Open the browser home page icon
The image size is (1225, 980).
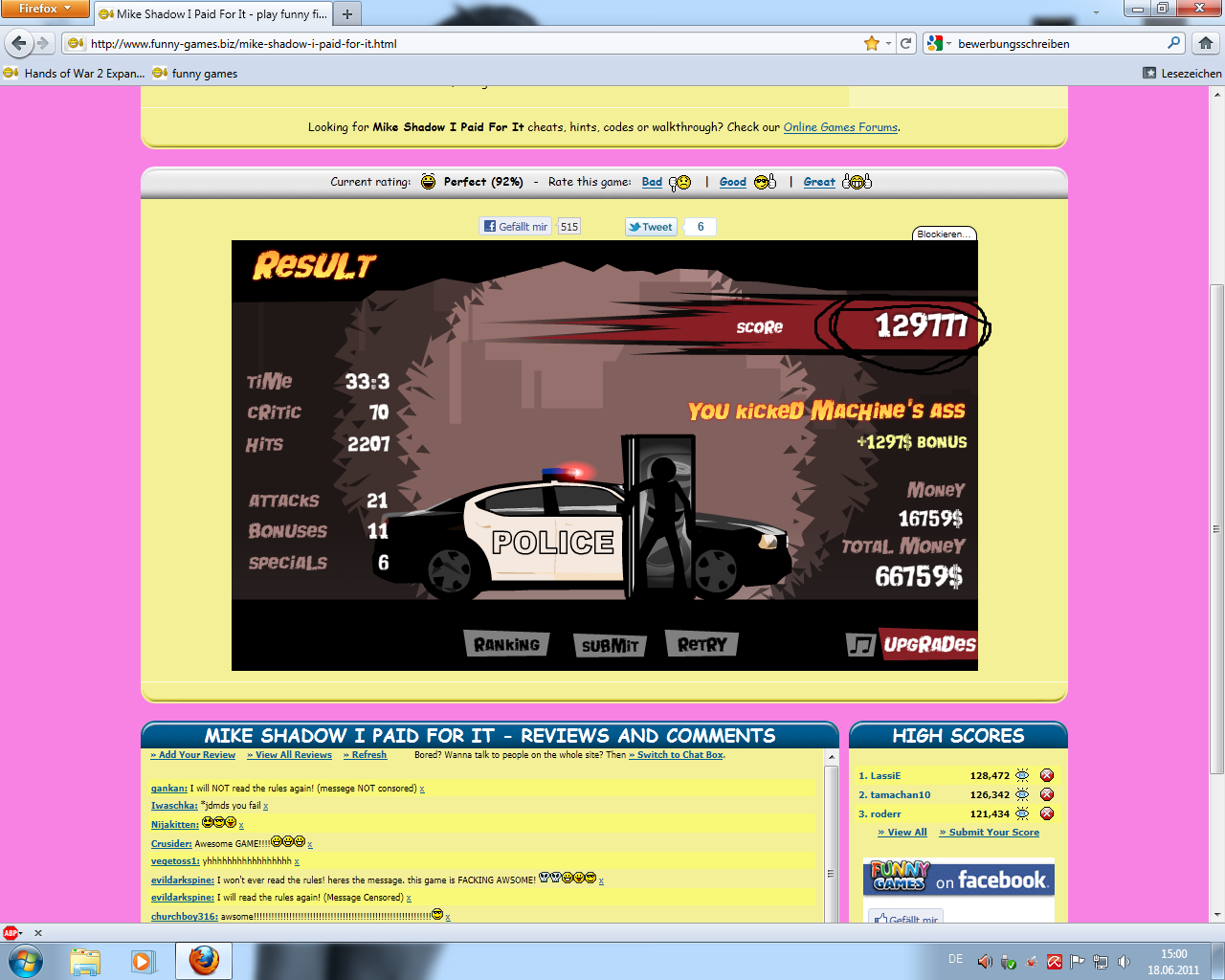[1205, 43]
